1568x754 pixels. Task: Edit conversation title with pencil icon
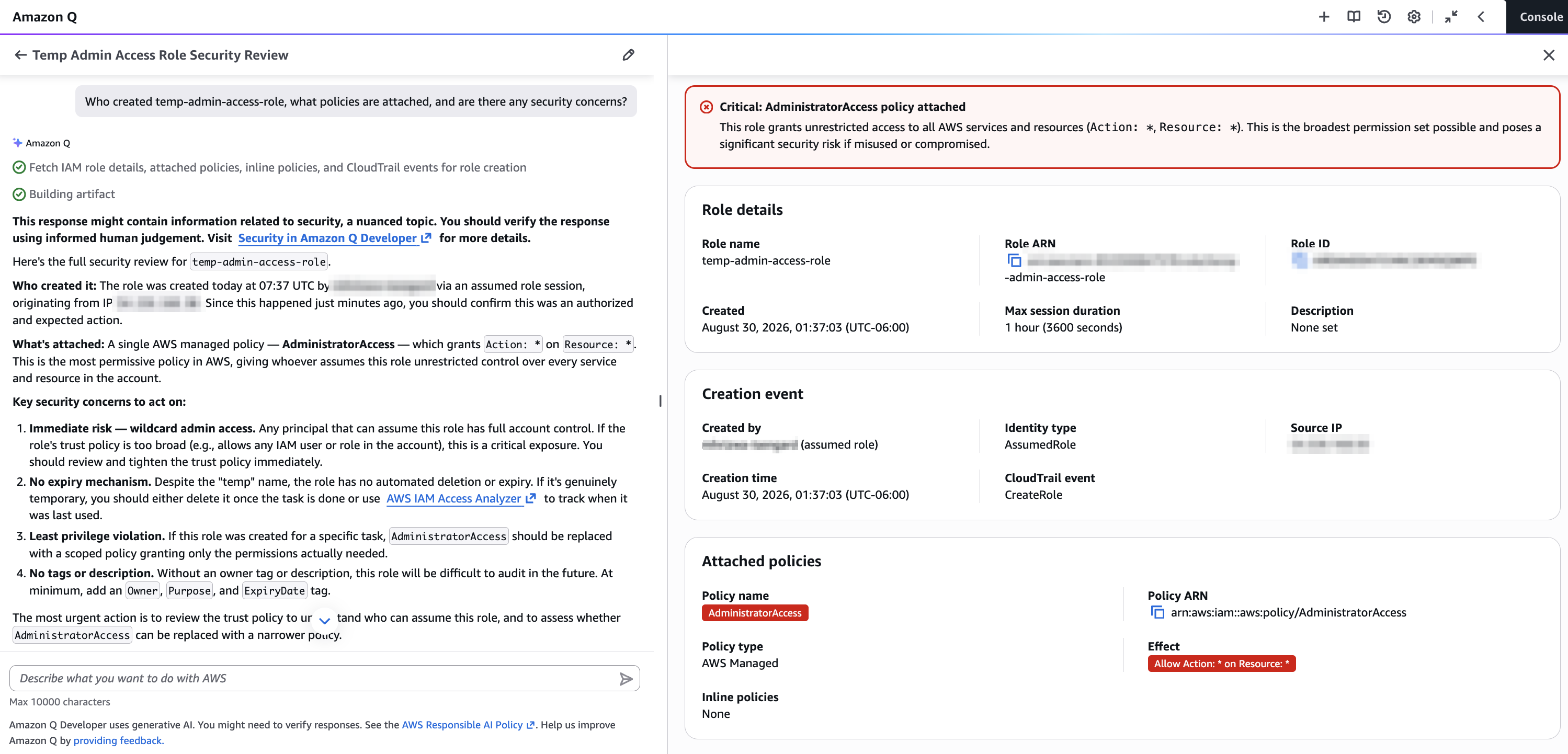[x=628, y=55]
